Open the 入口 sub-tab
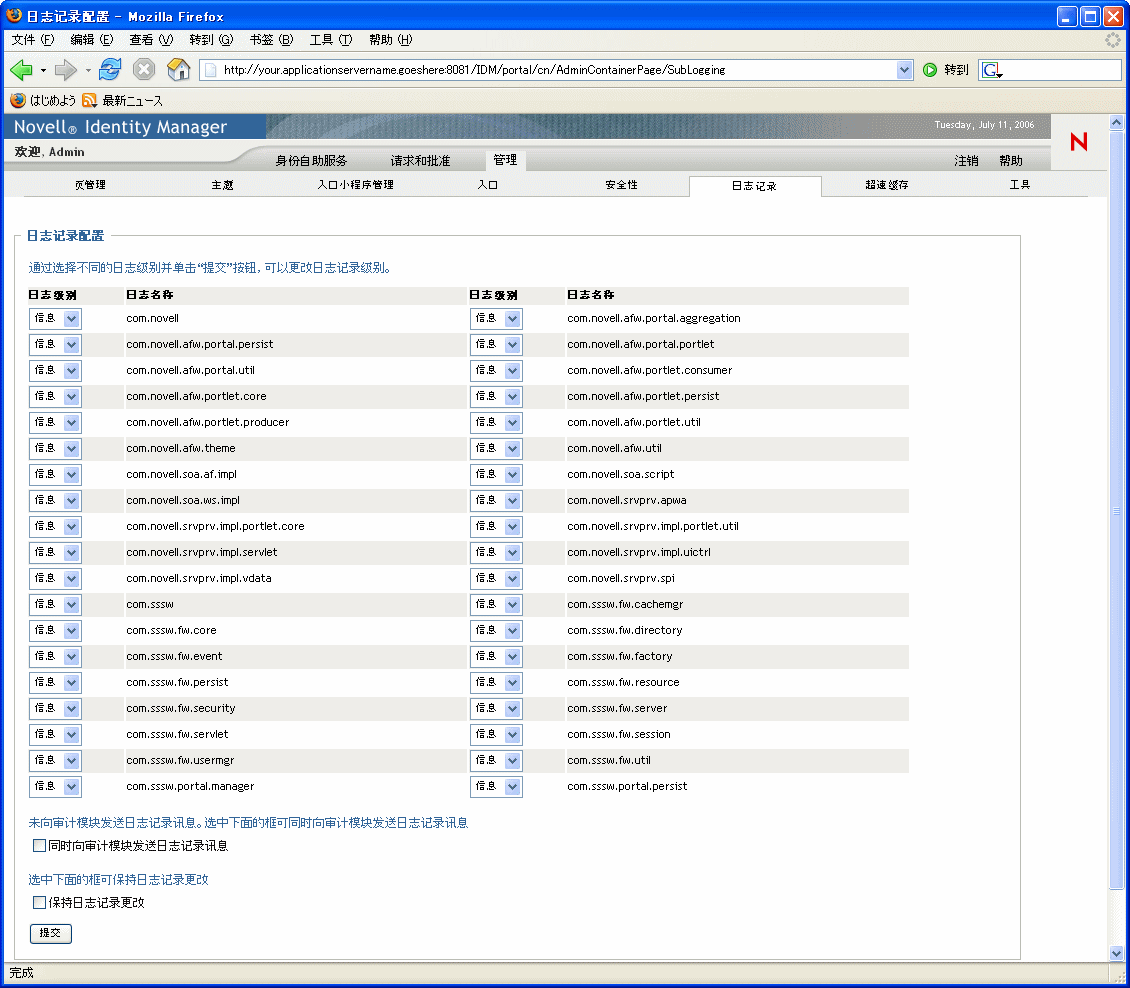1130x988 pixels. point(488,185)
